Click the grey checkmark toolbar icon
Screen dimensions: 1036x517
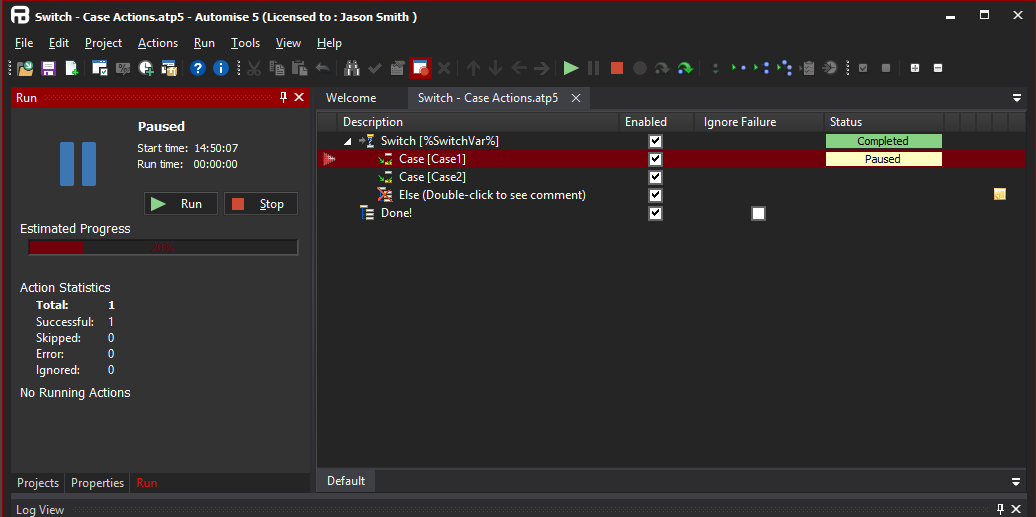point(375,67)
